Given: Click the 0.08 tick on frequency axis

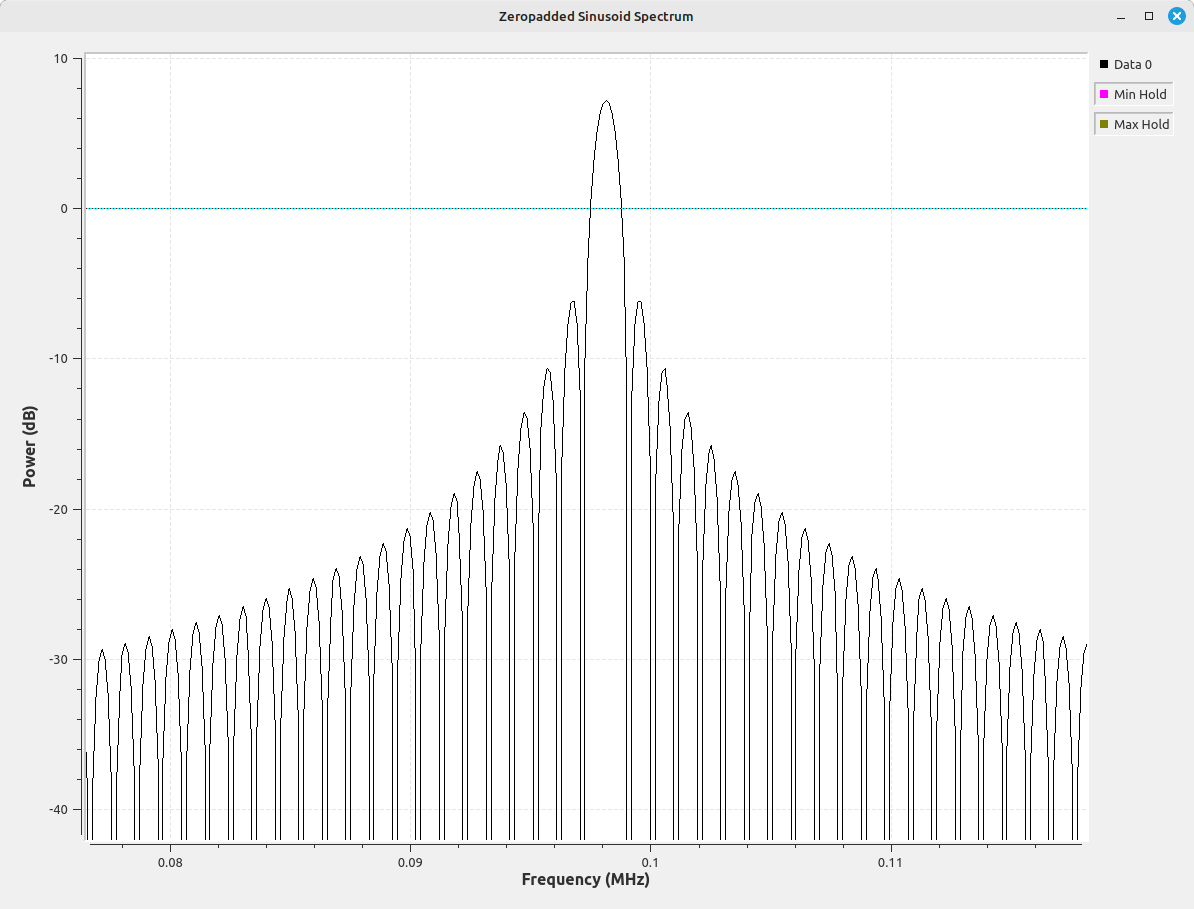Looking at the screenshot, I should (170, 861).
